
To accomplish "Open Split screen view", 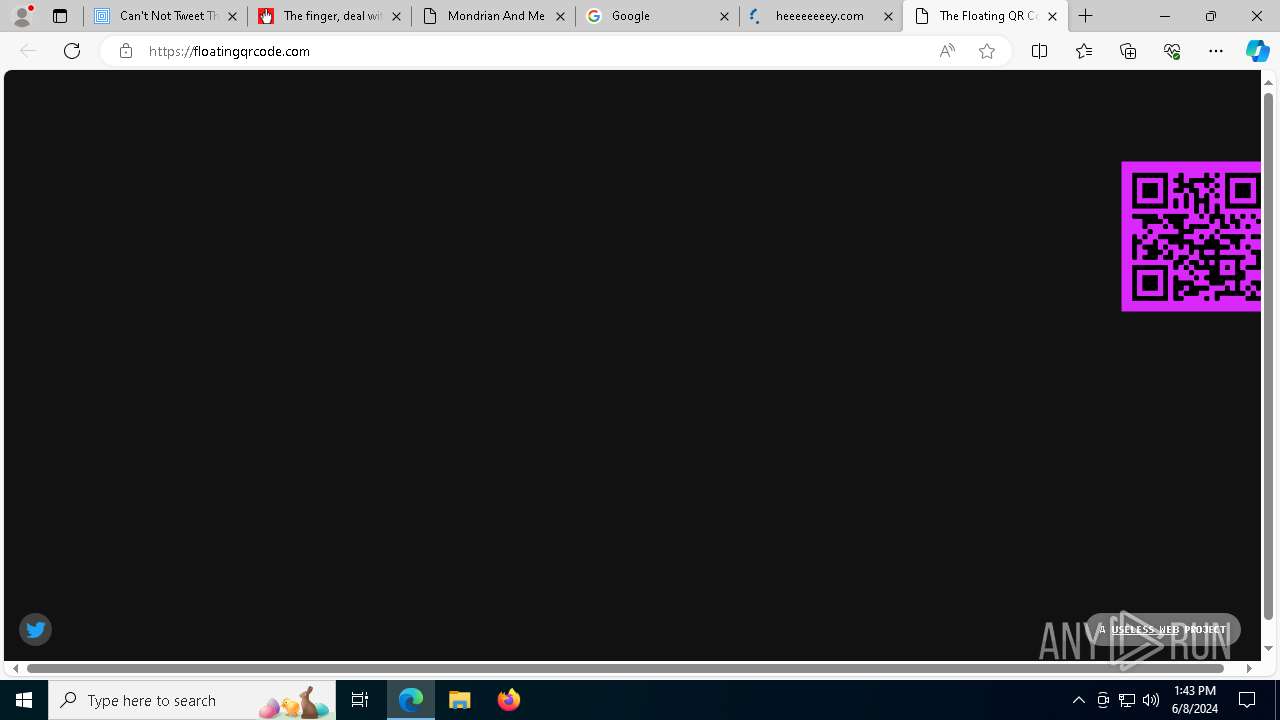I will point(1039,51).
